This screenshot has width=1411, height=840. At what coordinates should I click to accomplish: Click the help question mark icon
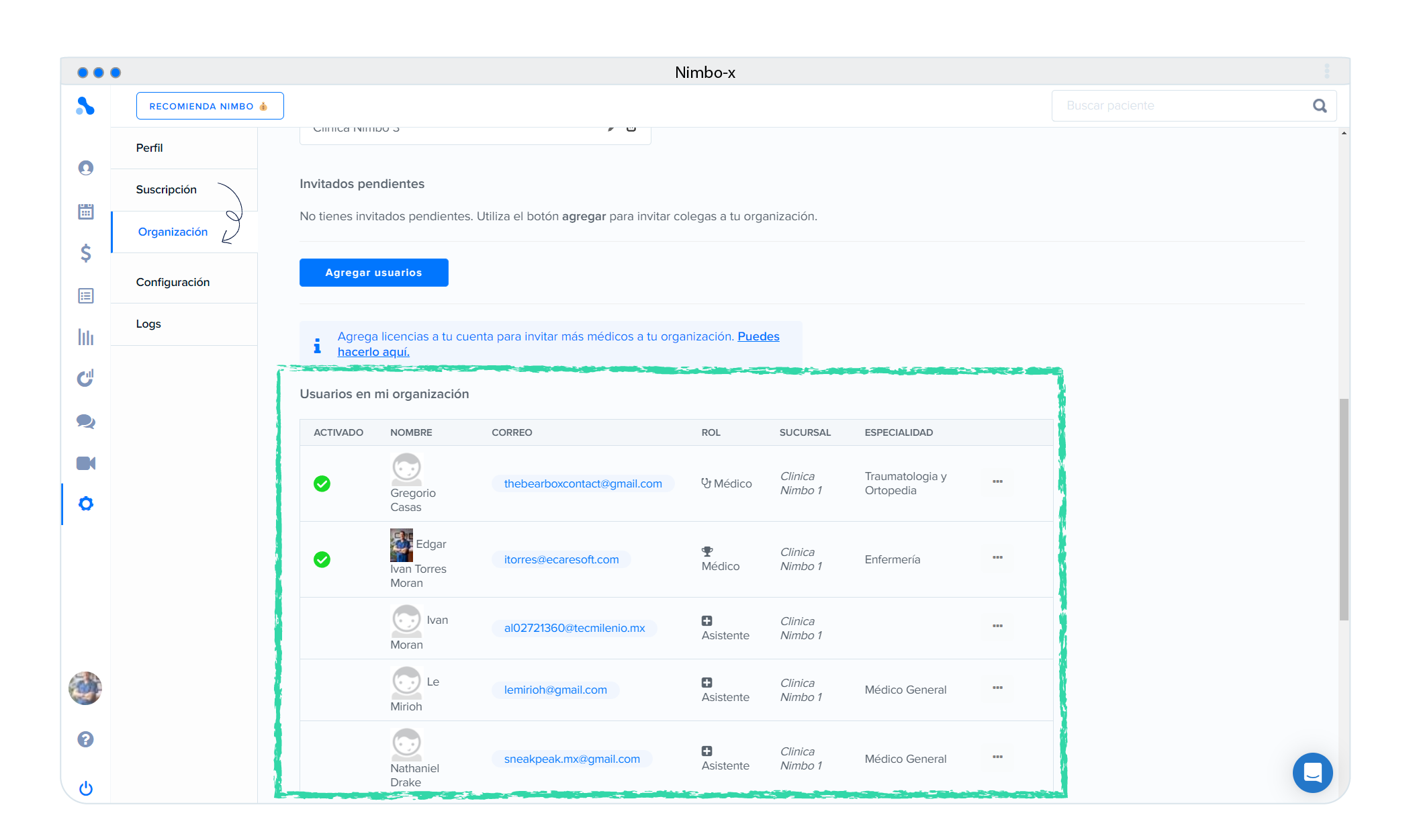tap(85, 739)
